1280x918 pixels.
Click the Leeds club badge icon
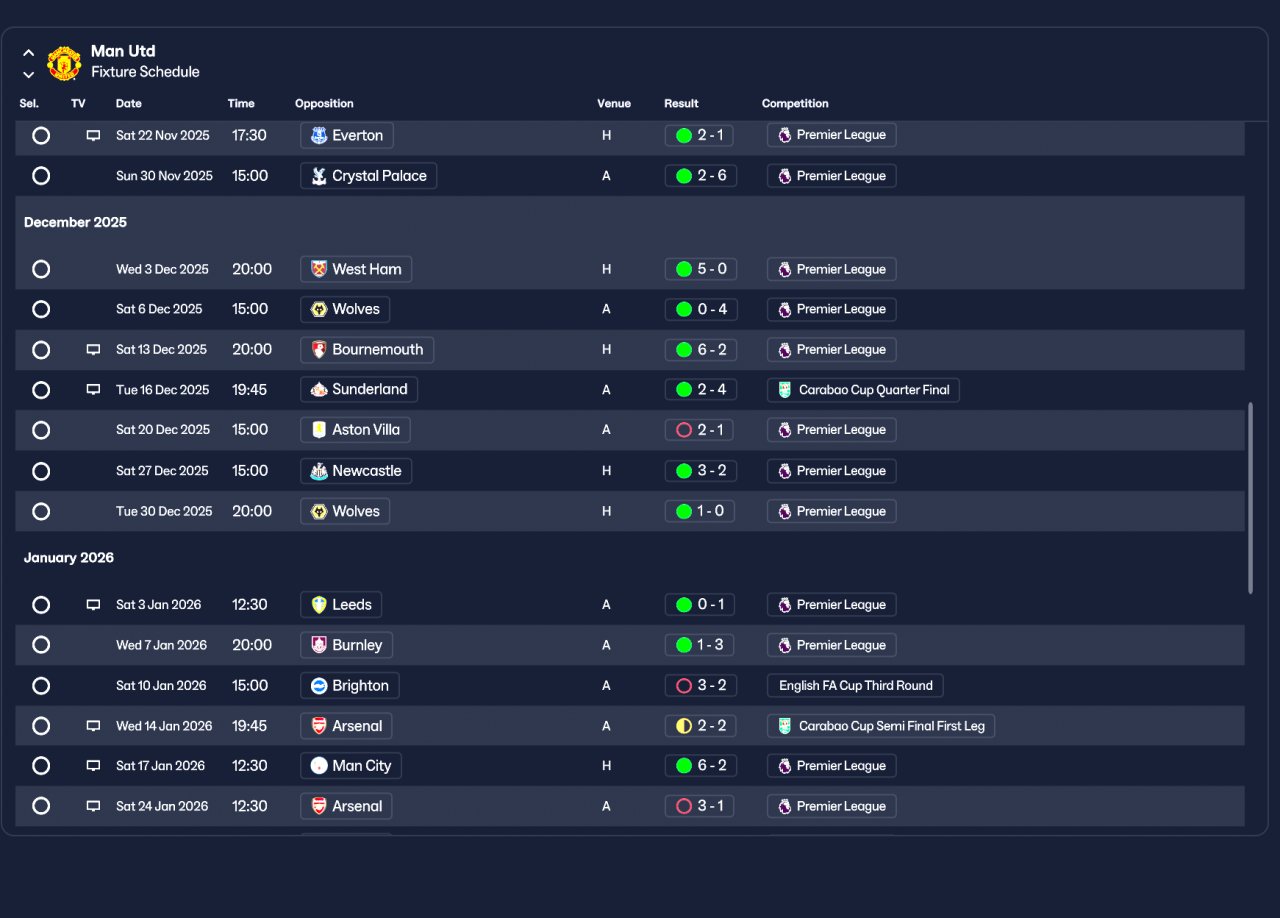pyautogui.click(x=319, y=605)
